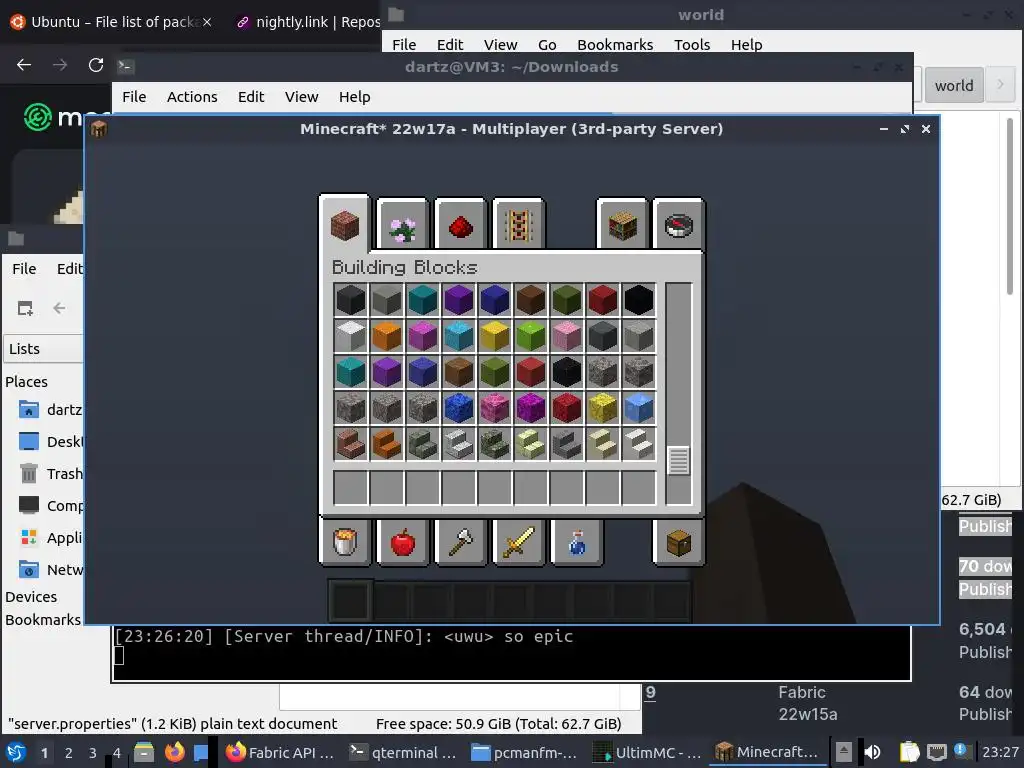The height and width of the screenshot is (768, 1024).
Task: Pick the purple bubble coral block
Action: coord(530,408)
